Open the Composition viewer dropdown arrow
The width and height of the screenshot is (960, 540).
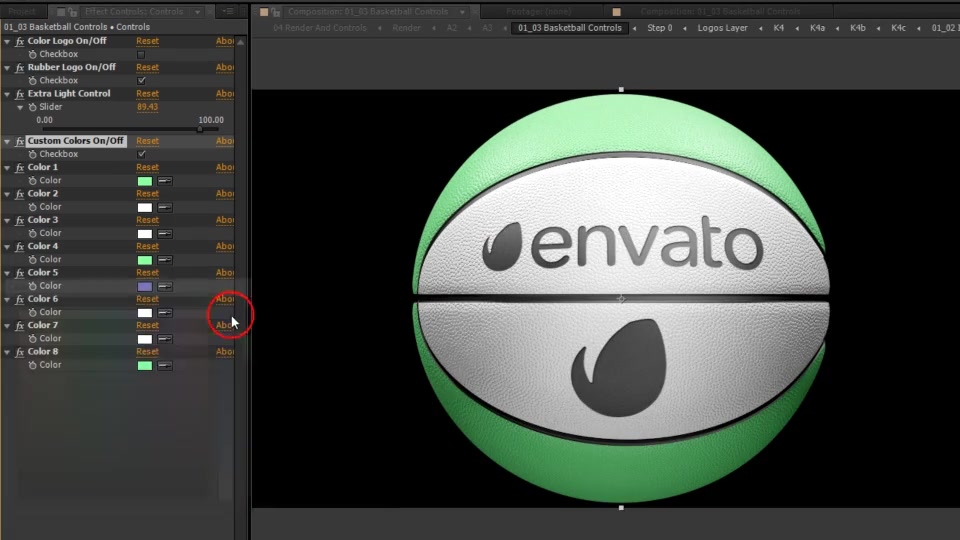(x=462, y=12)
